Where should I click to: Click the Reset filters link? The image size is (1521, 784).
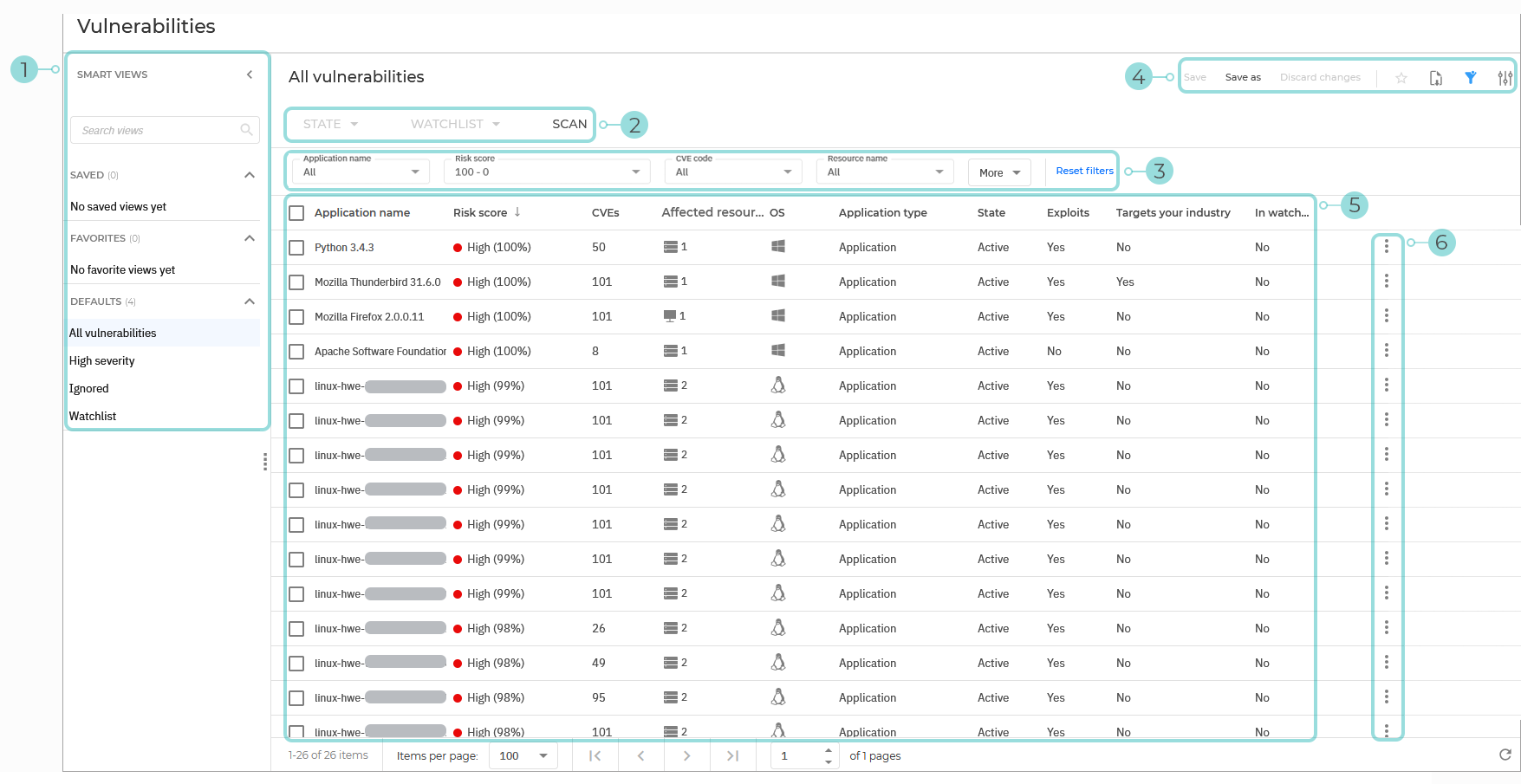[1084, 171]
